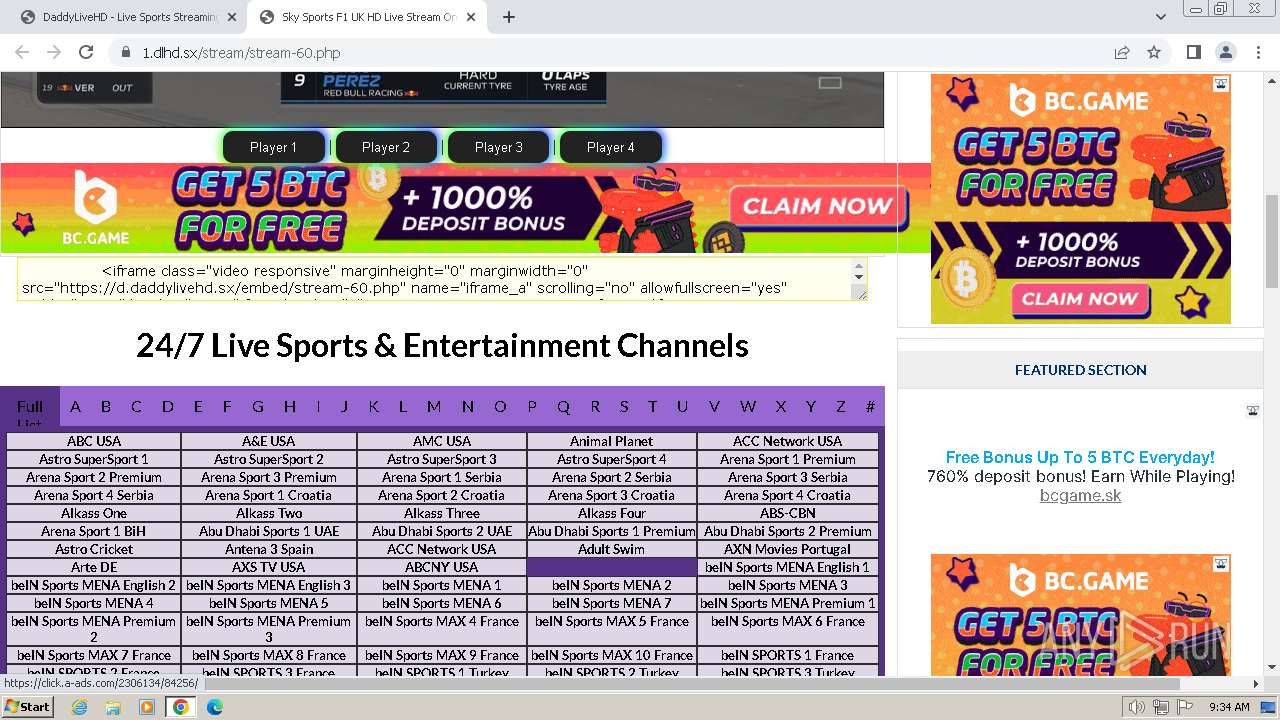This screenshot has height=720, width=1280.
Task: Open beIN Sports MAX 5 France channel
Action: tap(612, 621)
